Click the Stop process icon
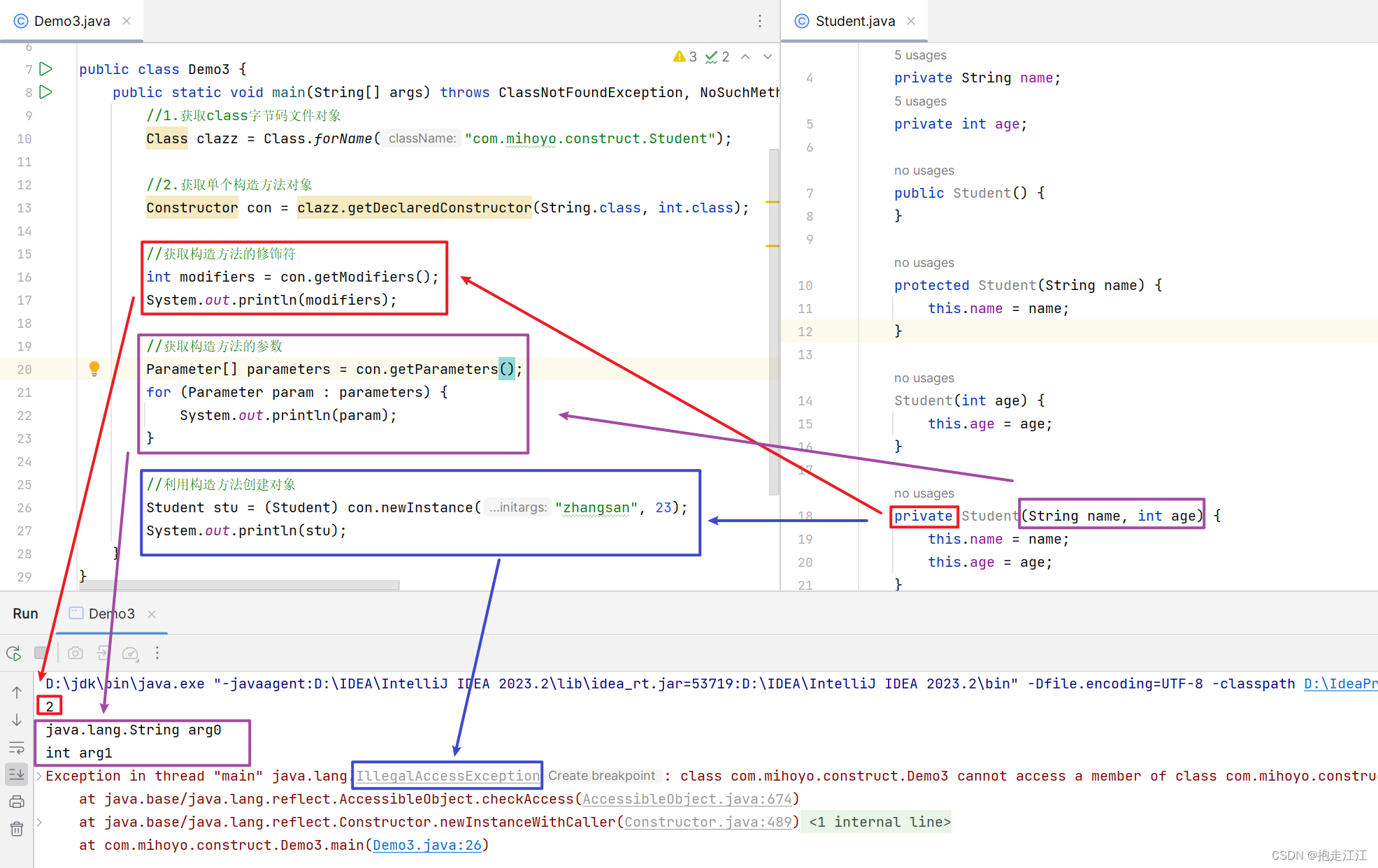The image size is (1378, 868). pos(41,653)
